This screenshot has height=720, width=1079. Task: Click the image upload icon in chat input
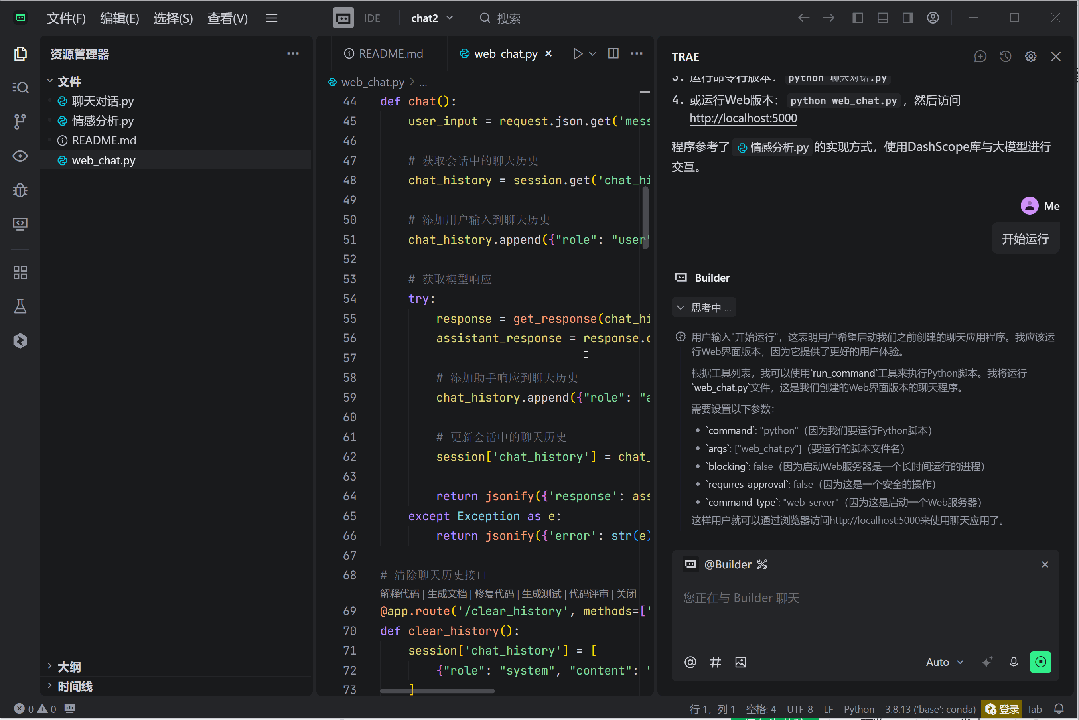741,662
